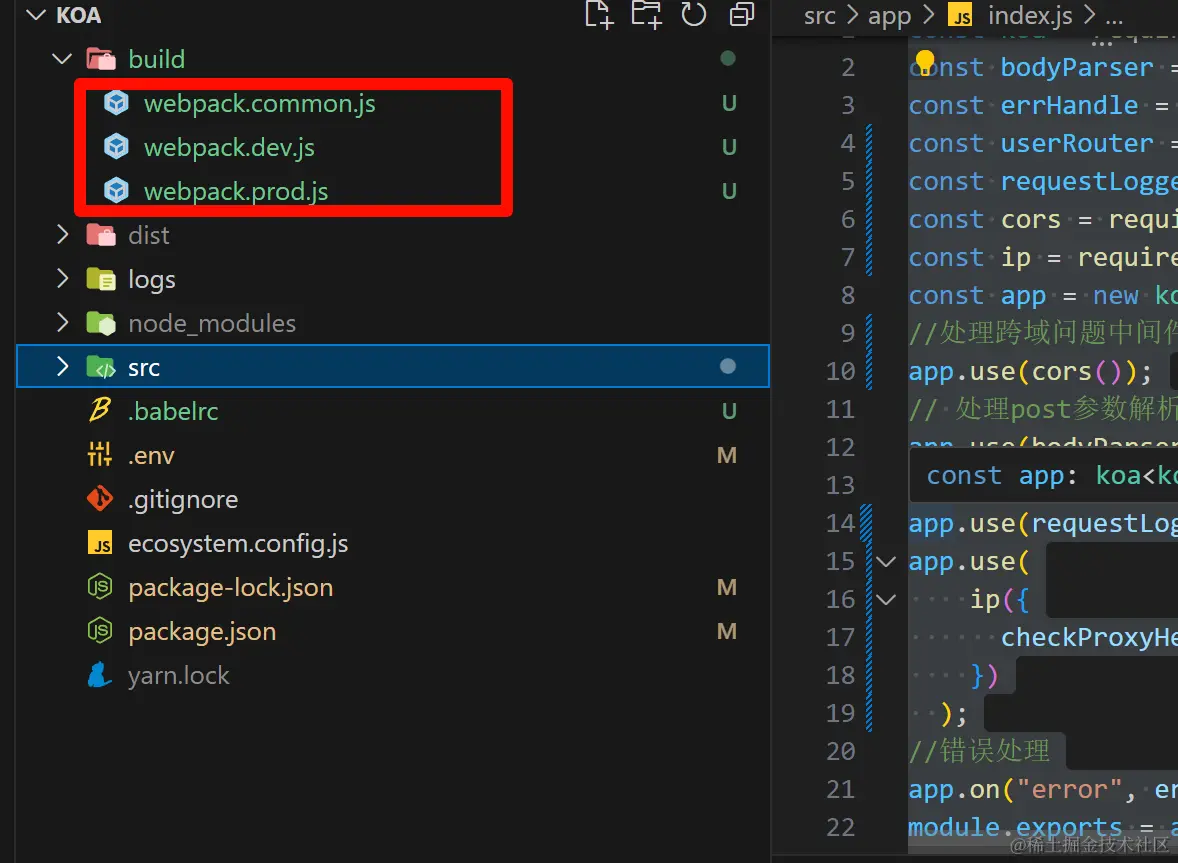The height and width of the screenshot is (863, 1178).
Task: Click the lightbulb quick-fix icon on line 2
Action: [x=925, y=62]
